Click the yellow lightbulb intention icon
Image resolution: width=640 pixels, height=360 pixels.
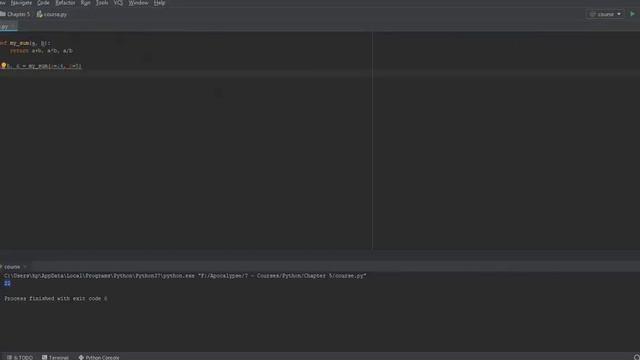point(4,65)
